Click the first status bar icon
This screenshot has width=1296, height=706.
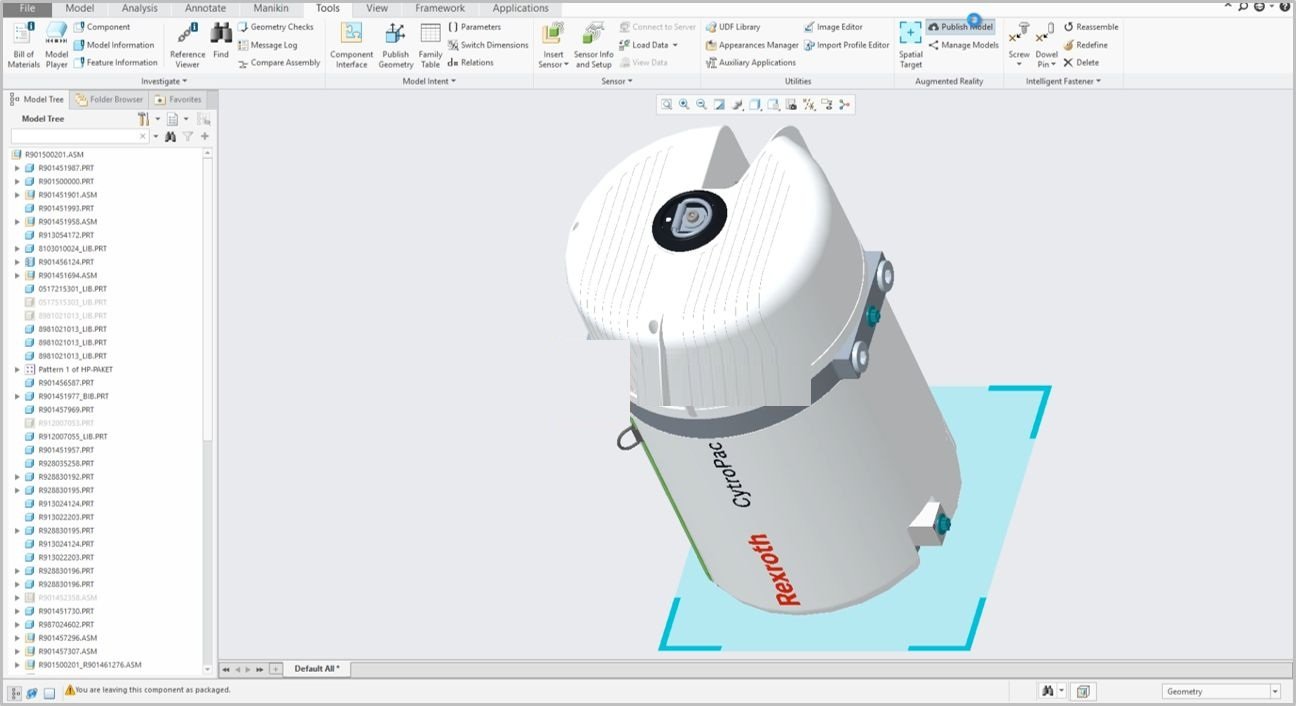click(x=15, y=691)
